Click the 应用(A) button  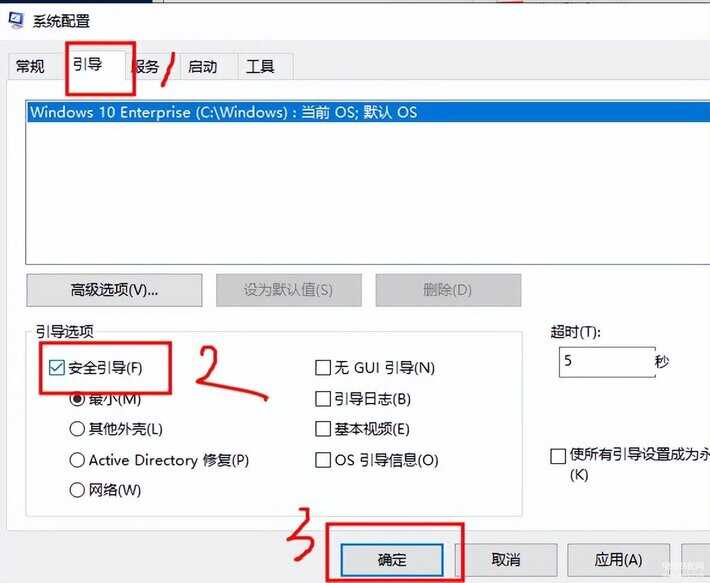pyautogui.click(x=618, y=560)
